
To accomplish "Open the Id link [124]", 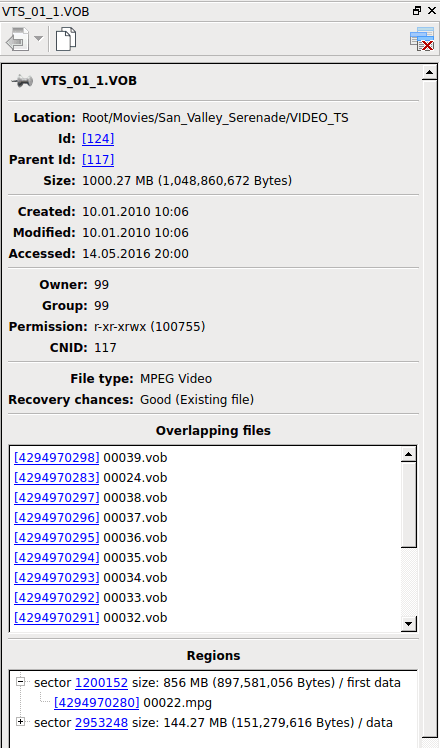I will [98, 139].
